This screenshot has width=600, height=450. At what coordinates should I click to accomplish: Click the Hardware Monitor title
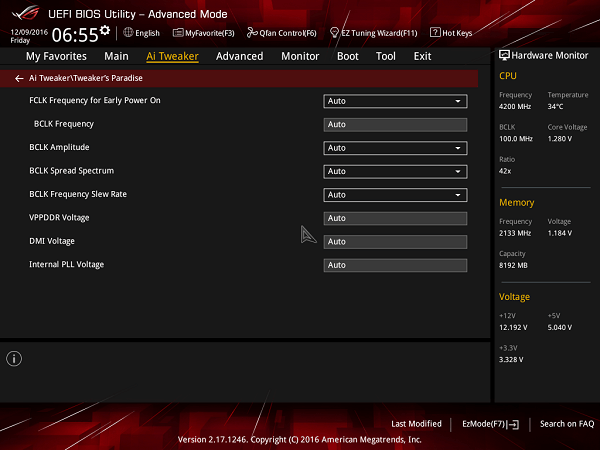[543, 55]
